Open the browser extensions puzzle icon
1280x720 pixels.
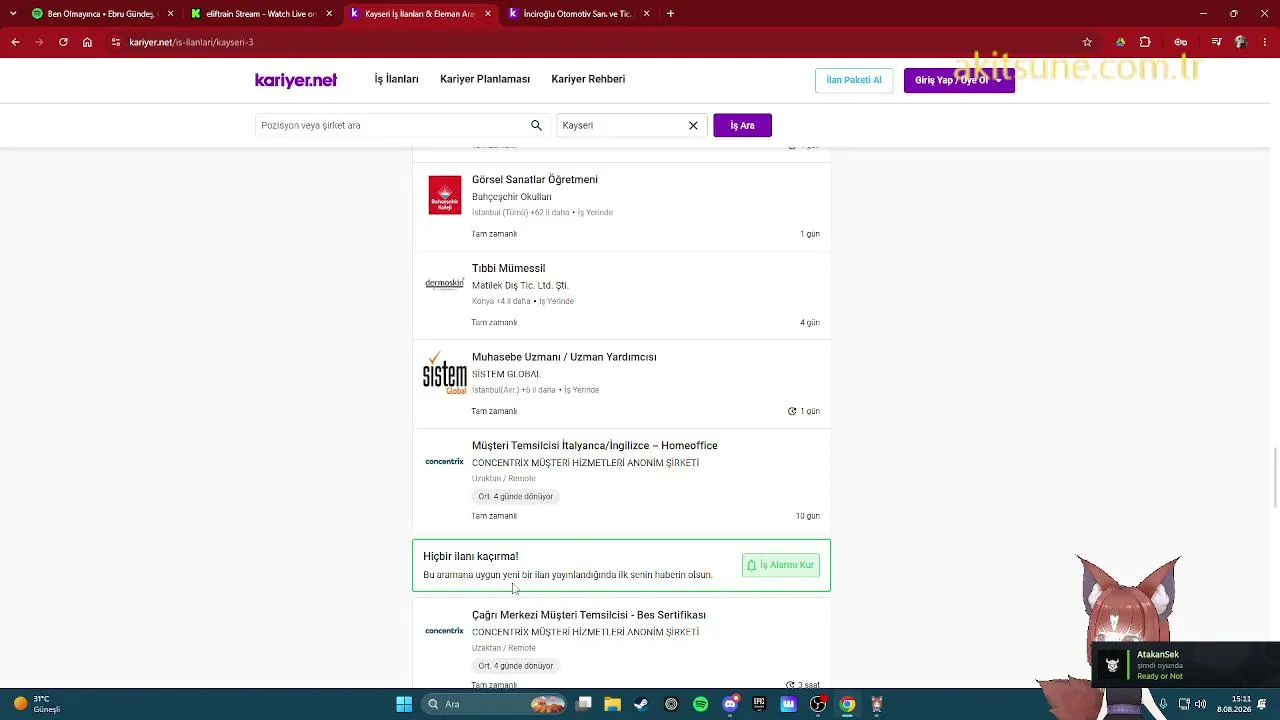coord(1145,42)
